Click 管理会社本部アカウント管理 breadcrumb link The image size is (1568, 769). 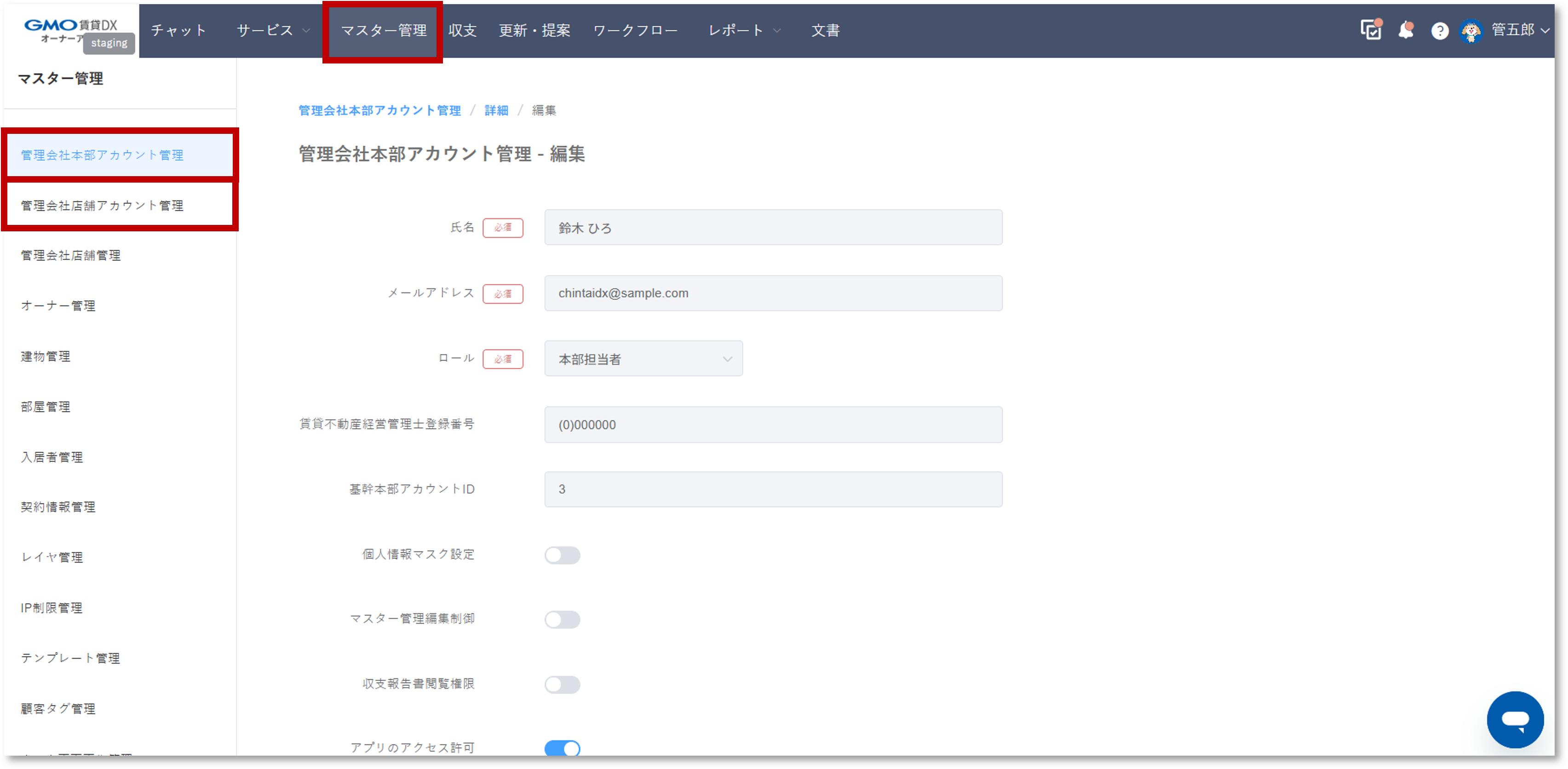(x=379, y=110)
